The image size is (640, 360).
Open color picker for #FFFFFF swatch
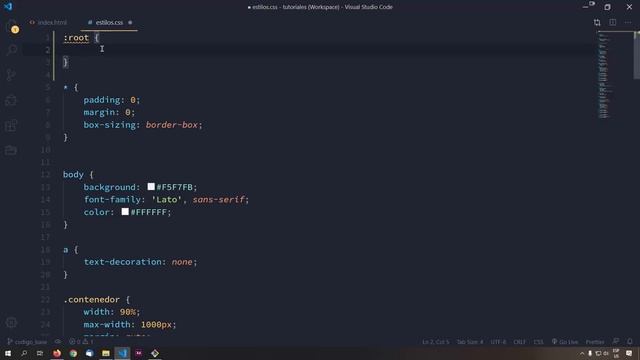click(125, 211)
